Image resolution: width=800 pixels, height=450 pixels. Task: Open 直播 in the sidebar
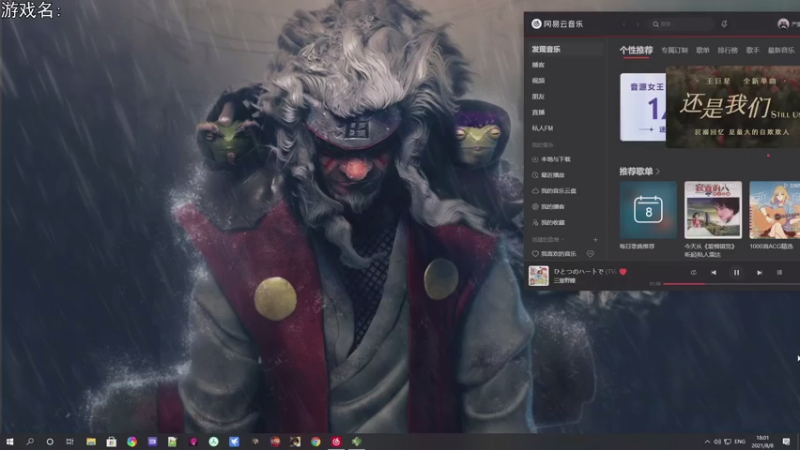click(538, 112)
